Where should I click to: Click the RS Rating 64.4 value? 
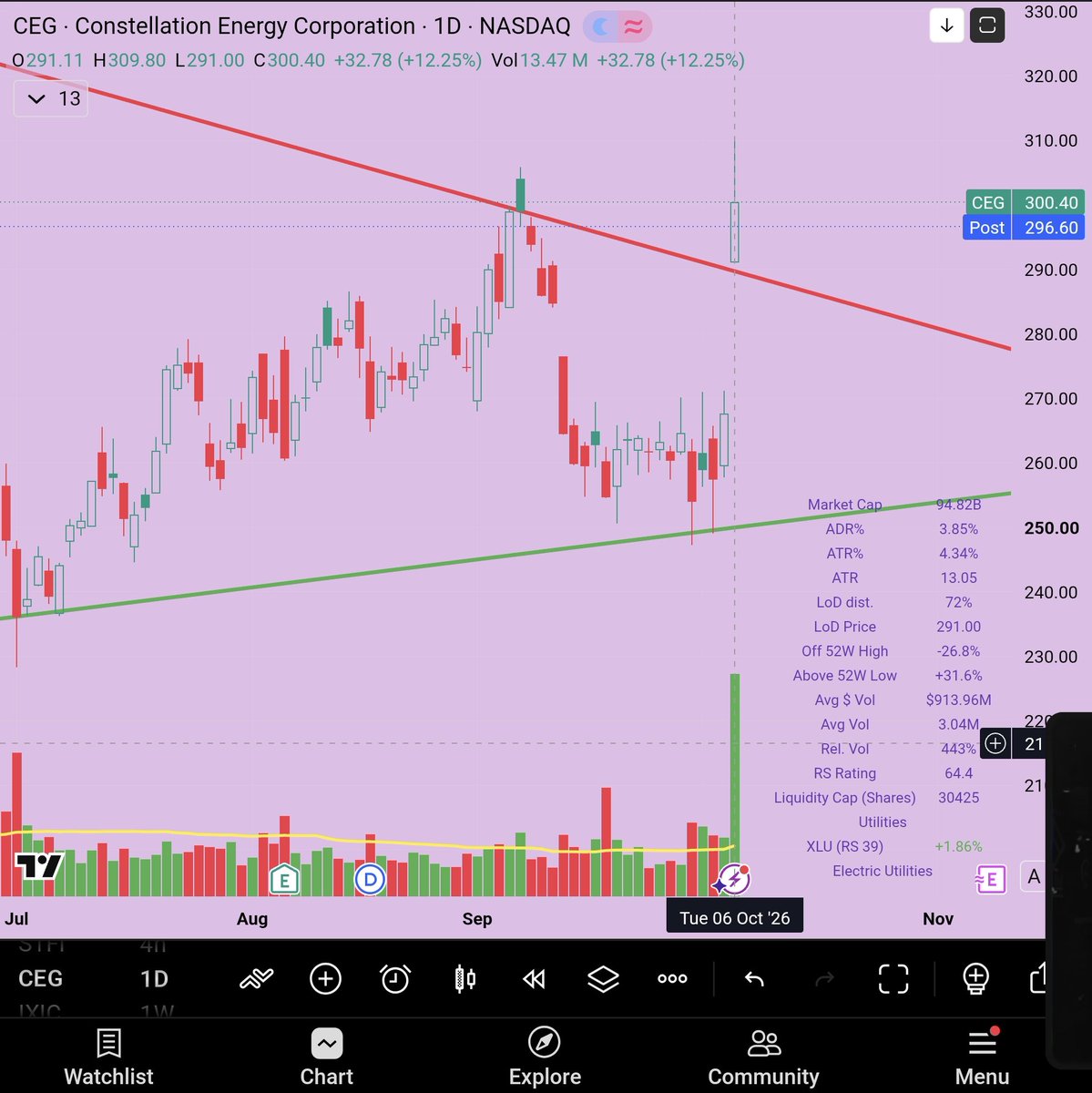click(958, 773)
